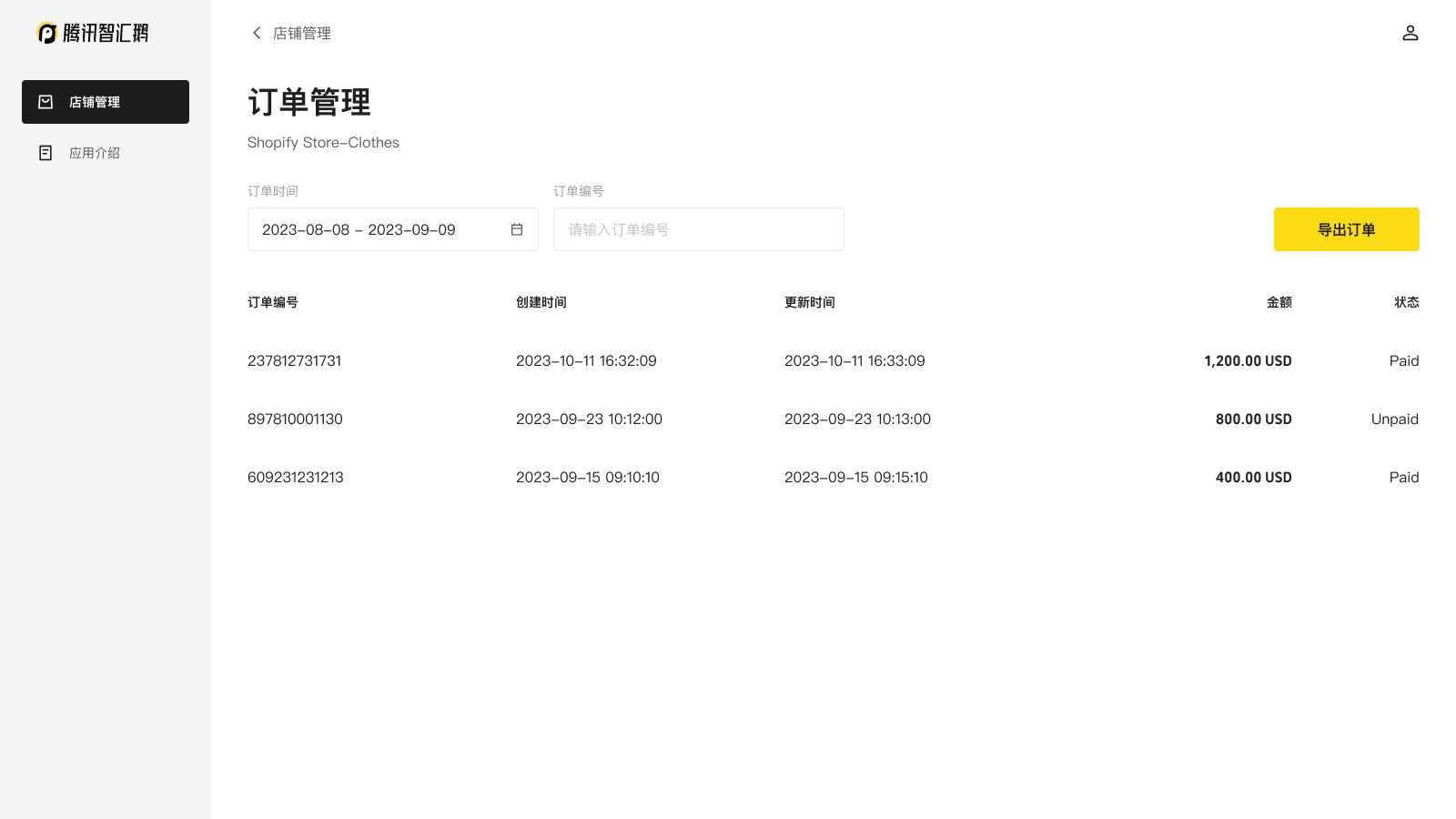Click creation time 2023-09-23 10:12:00
Screen dimensions: 1456x819
pyautogui.click(x=589, y=419)
